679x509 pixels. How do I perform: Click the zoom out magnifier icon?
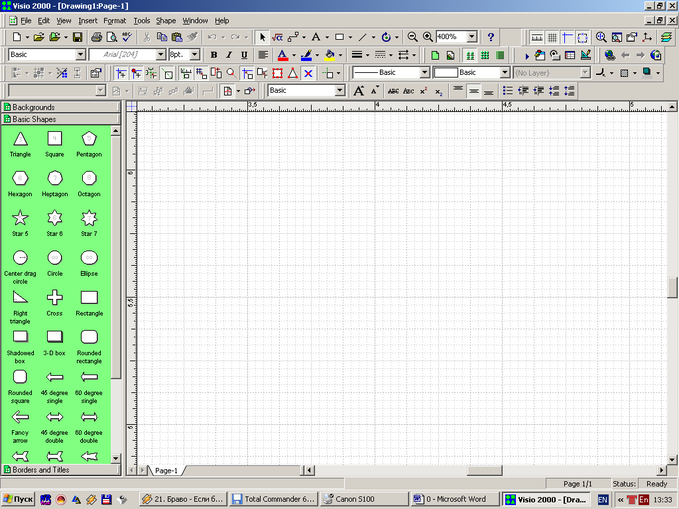412,37
